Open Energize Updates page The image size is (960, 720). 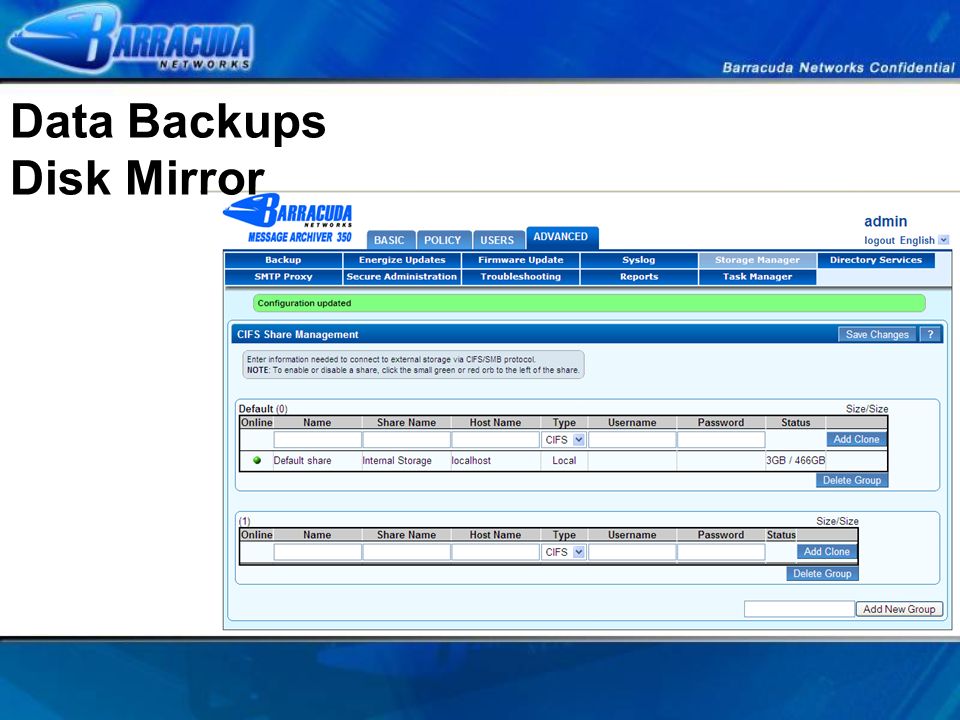pyautogui.click(x=402, y=260)
